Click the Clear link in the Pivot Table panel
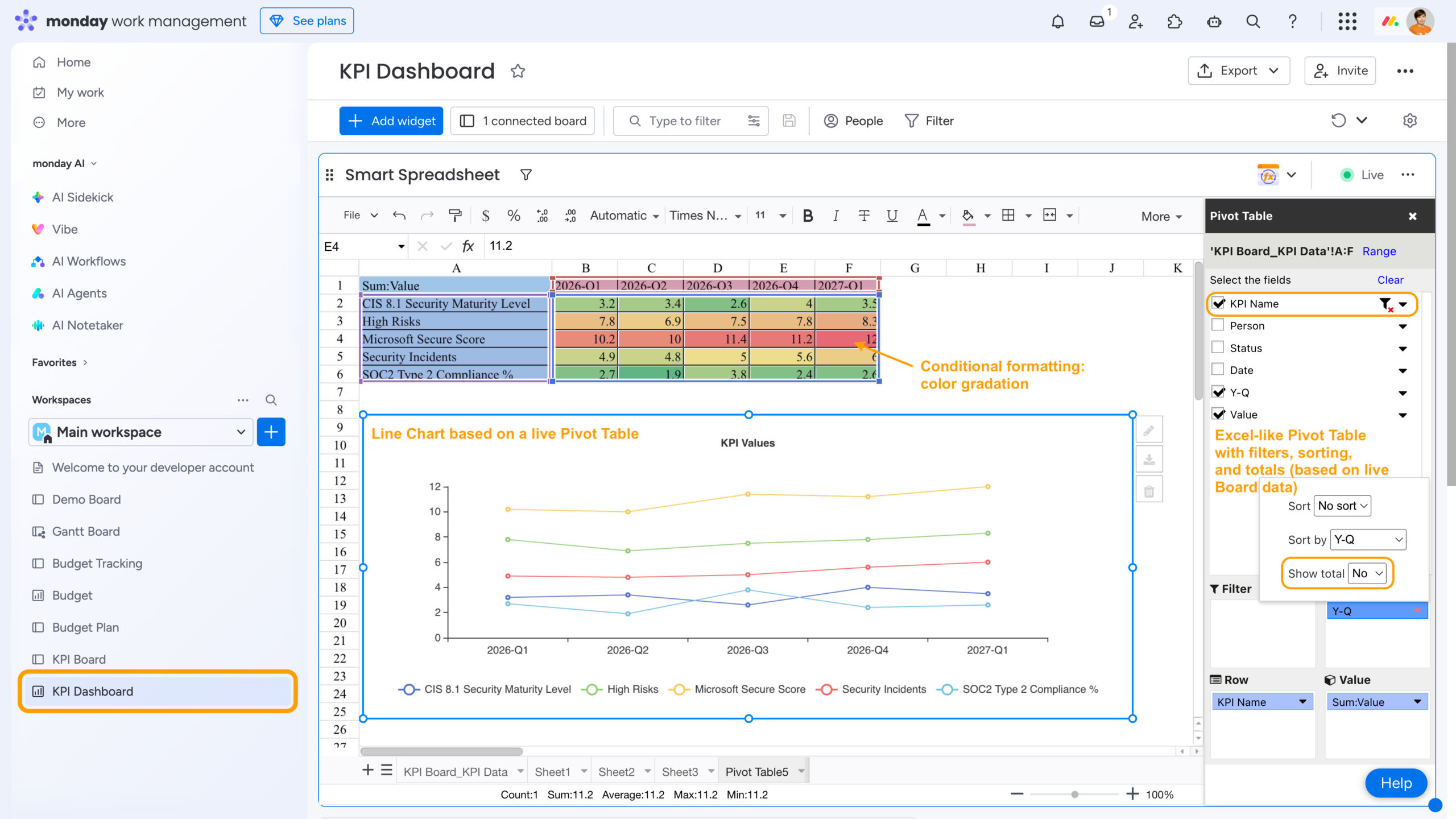Image resolution: width=1456 pixels, height=819 pixels. (x=1390, y=280)
